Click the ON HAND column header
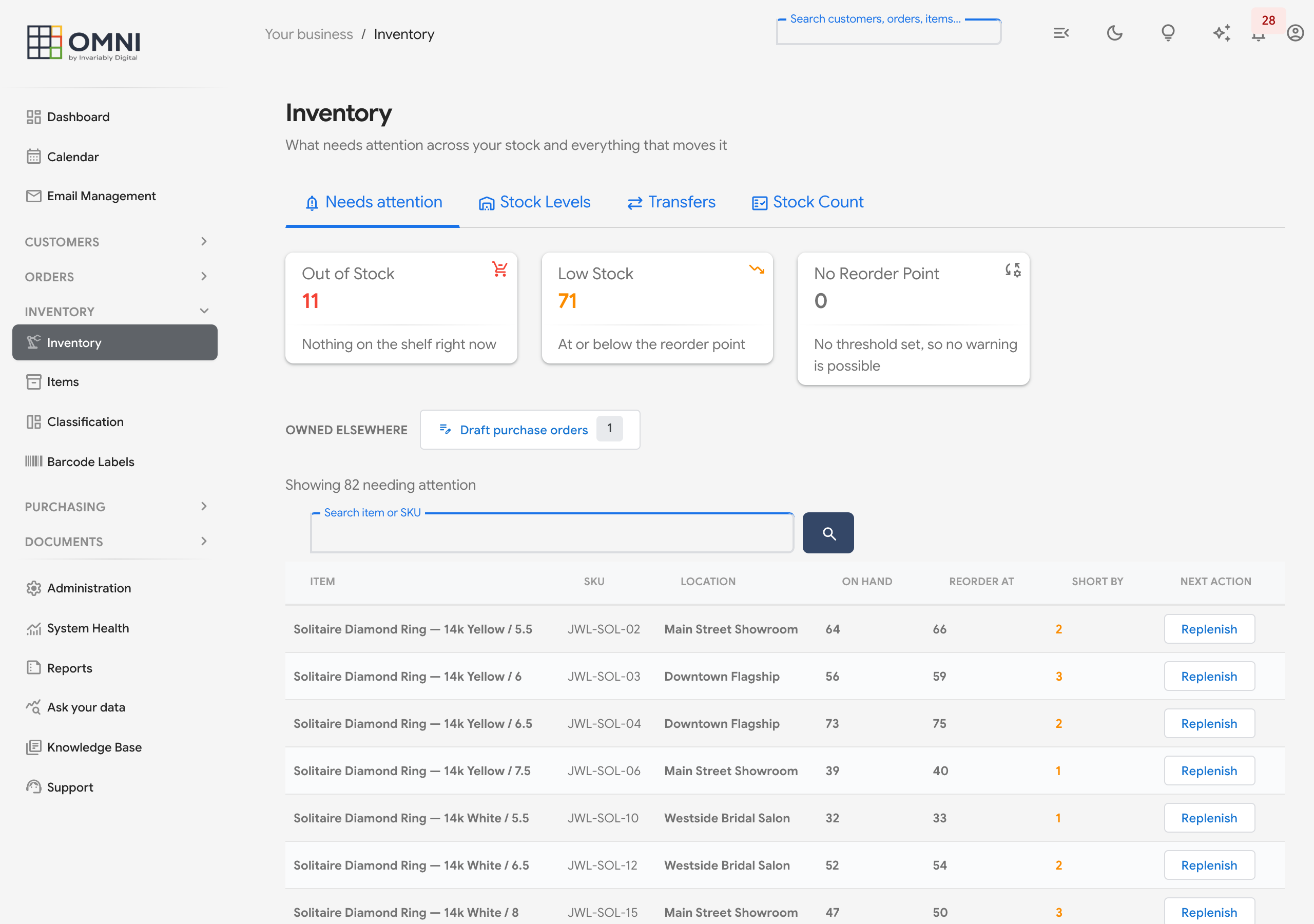The width and height of the screenshot is (1314, 924). (x=867, y=582)
